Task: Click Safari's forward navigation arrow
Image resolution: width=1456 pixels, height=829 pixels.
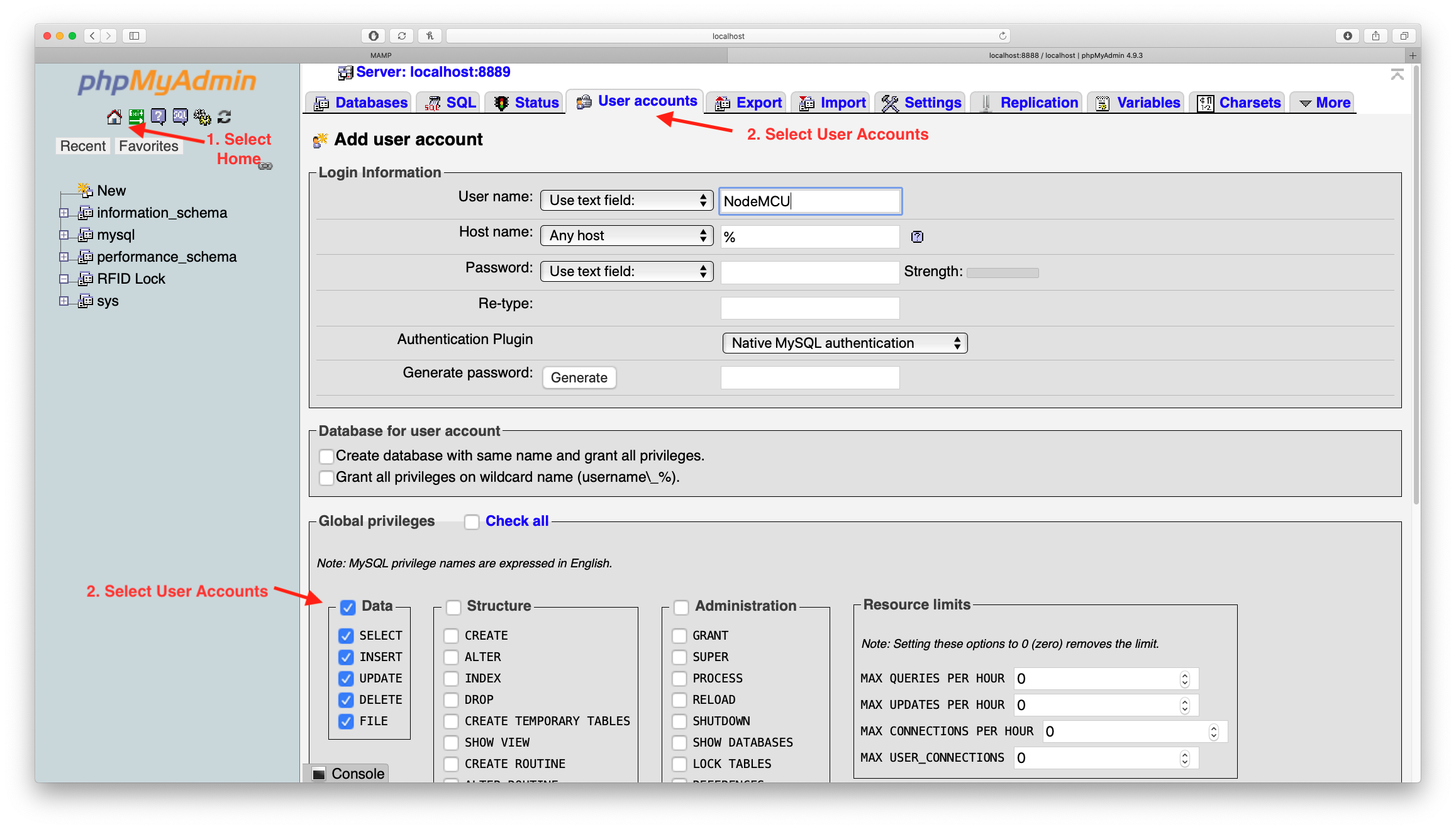Action: (109, 36)
